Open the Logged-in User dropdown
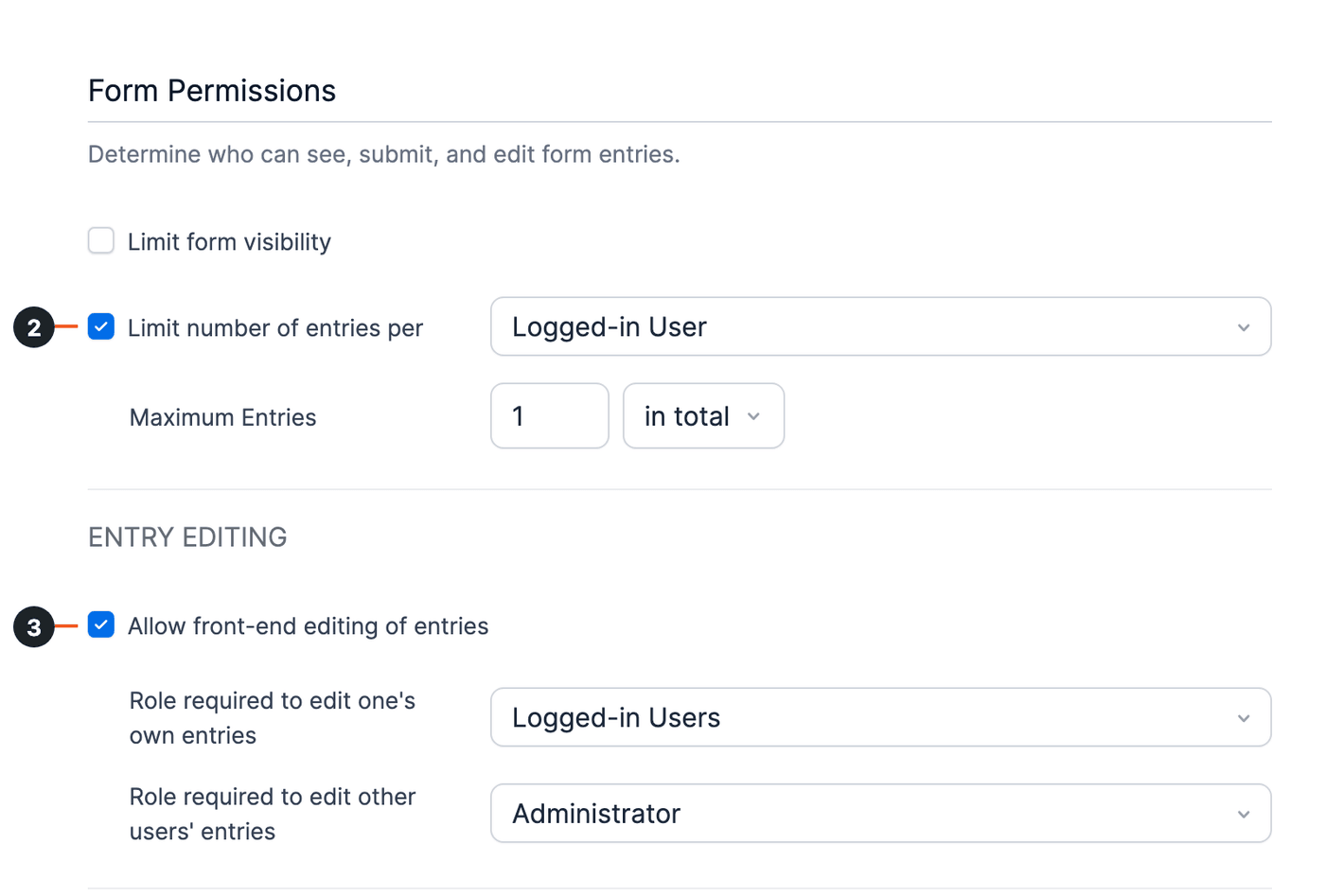 click(x=880, y=326)
